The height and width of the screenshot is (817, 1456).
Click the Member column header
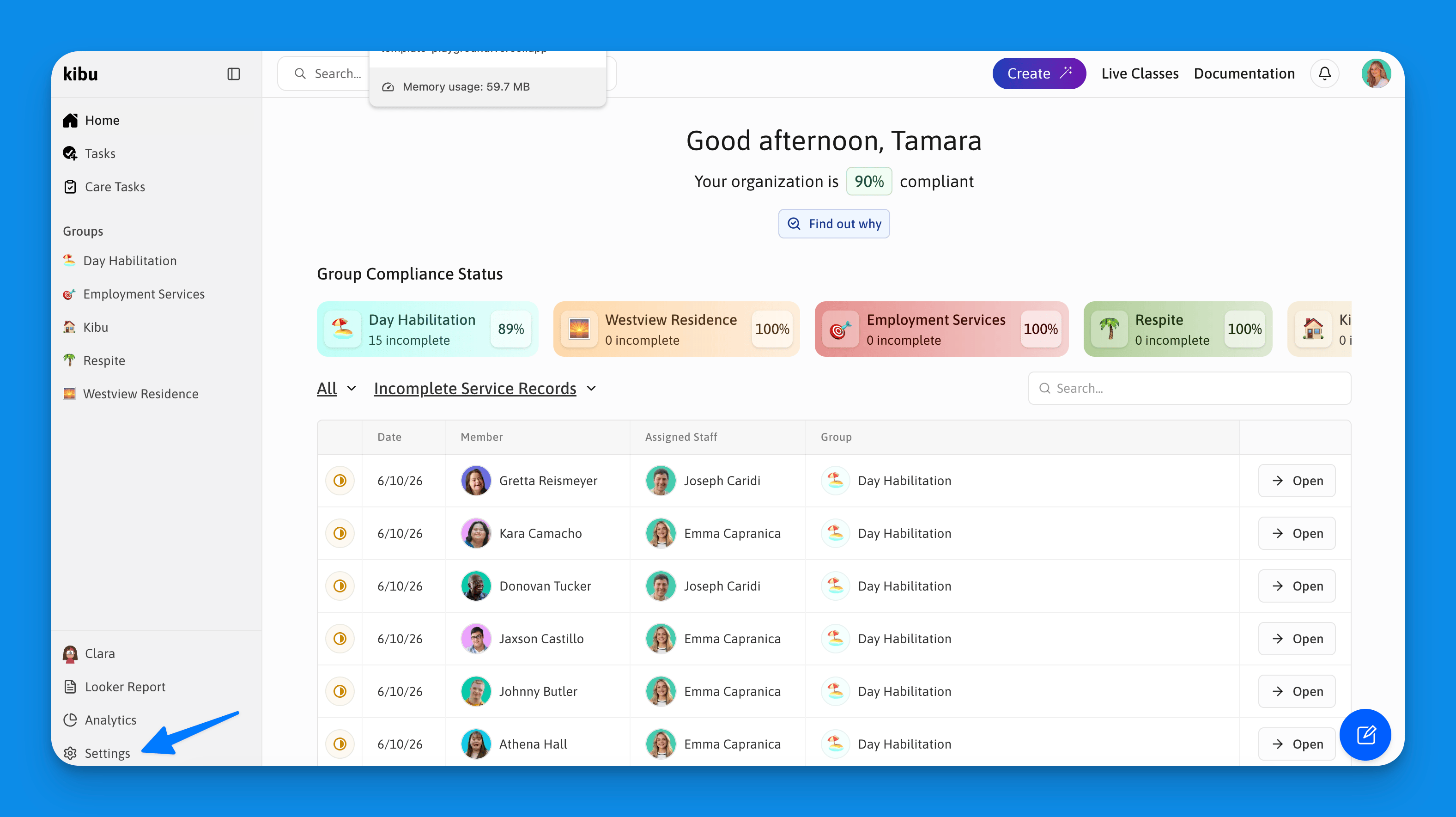coord(482,437)
